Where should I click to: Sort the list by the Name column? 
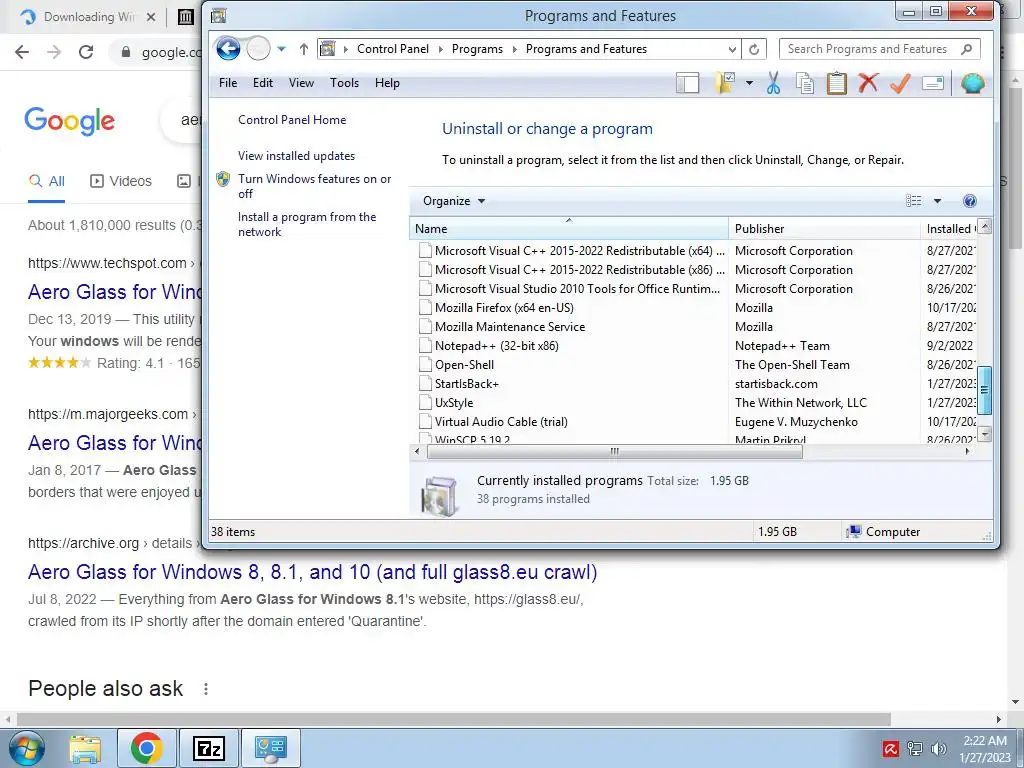[x=568, y=229]
